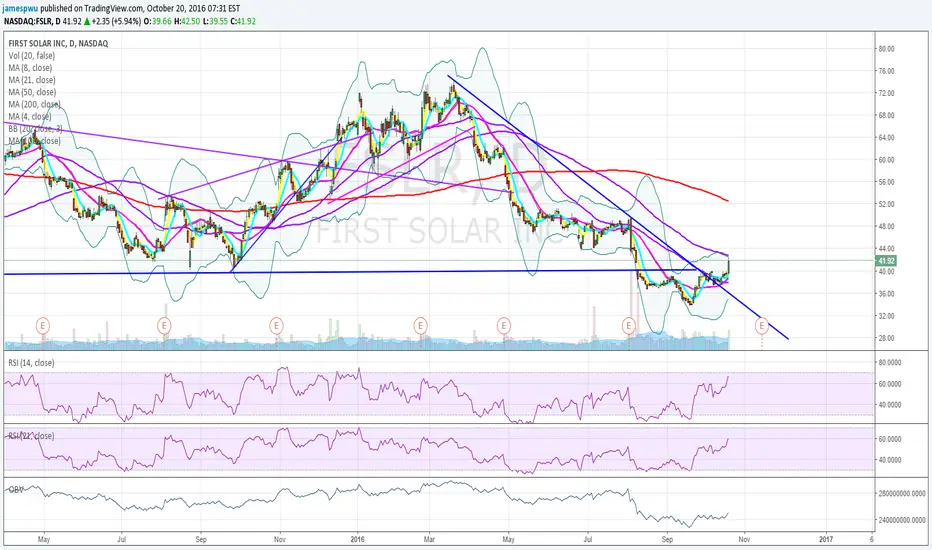Viewport: 932px width, 550px height.
Task: Click the 2017 time axis label
Action: coord(826,539)
